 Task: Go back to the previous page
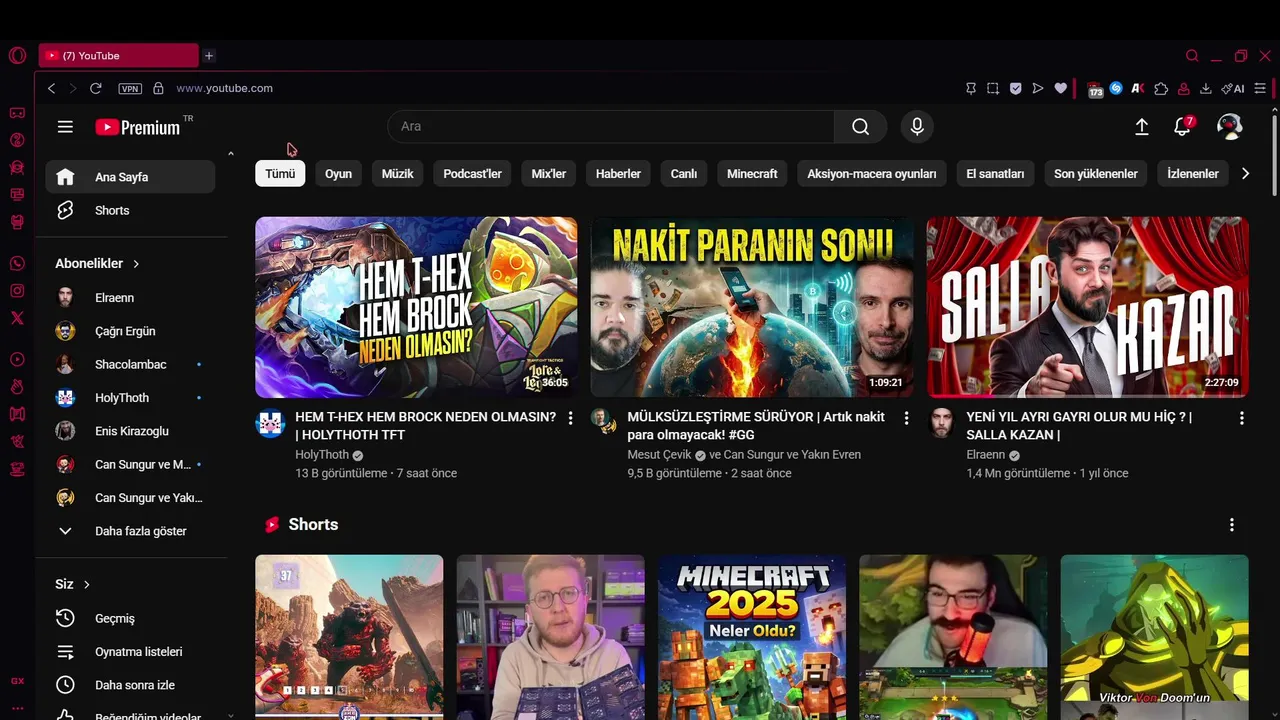click(52, 88)
